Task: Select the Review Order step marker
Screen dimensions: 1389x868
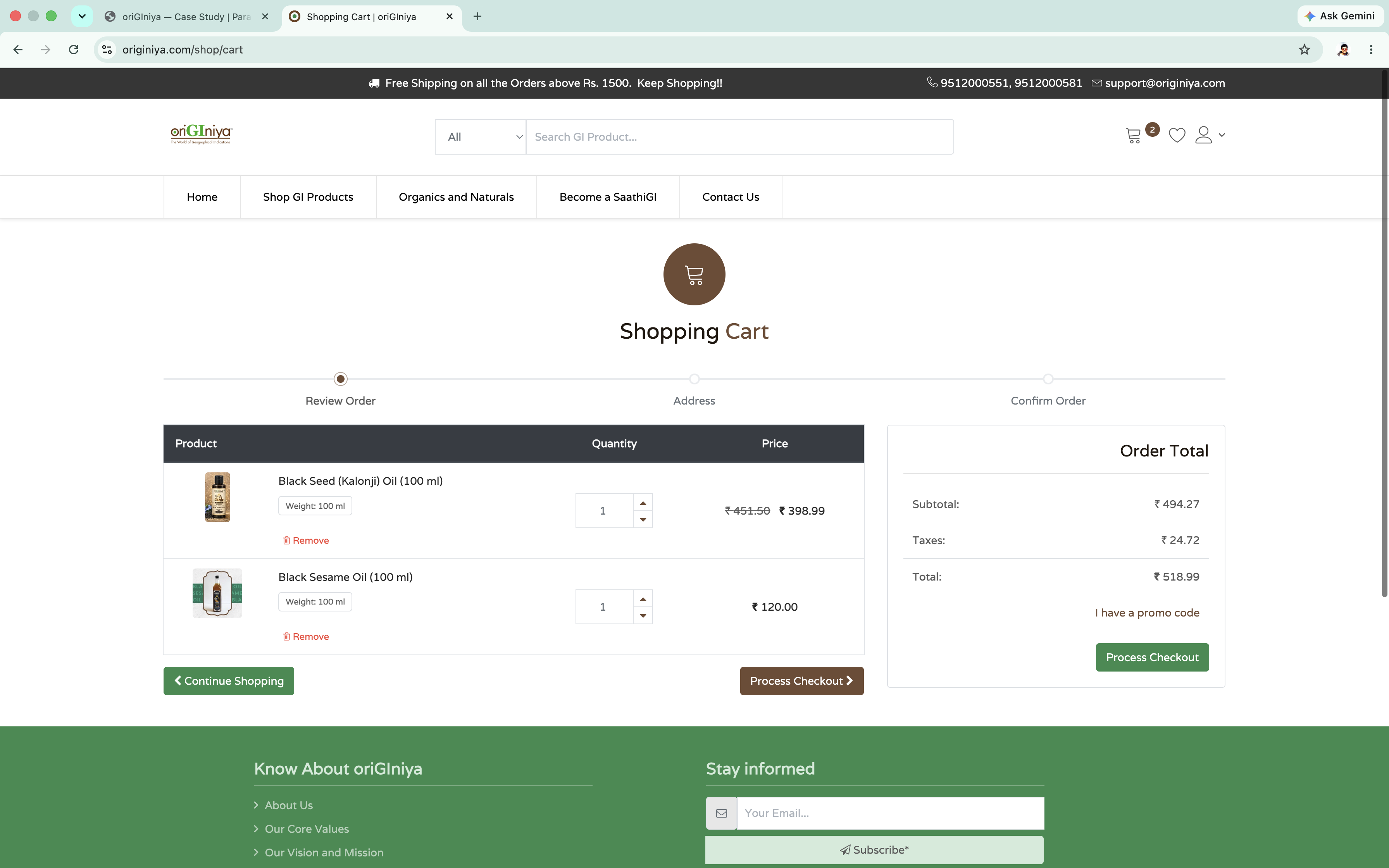Action: 340,379
